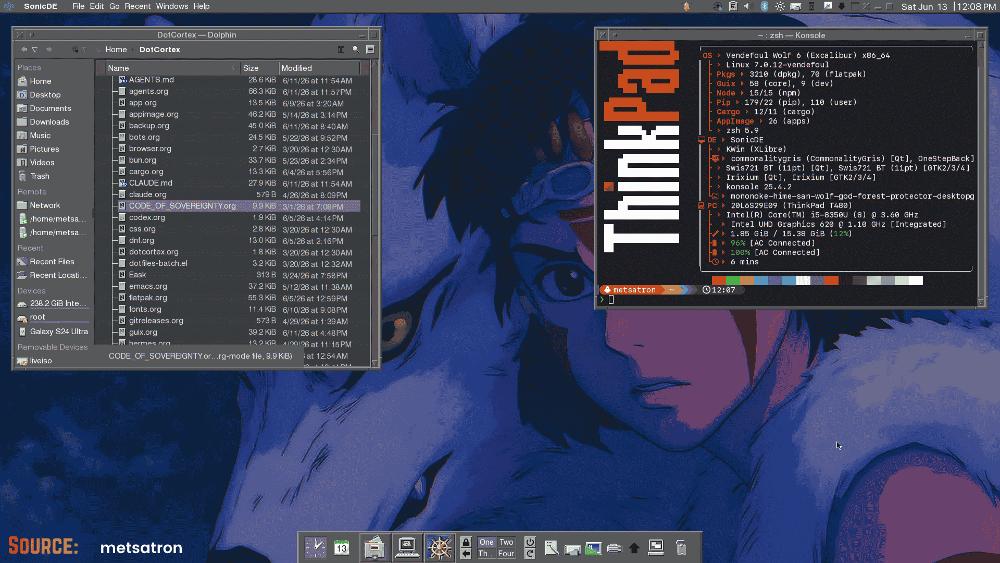Click the volume speaker icon in system tray
This screenshot has height=563, width=1000.
coord(747,6)
